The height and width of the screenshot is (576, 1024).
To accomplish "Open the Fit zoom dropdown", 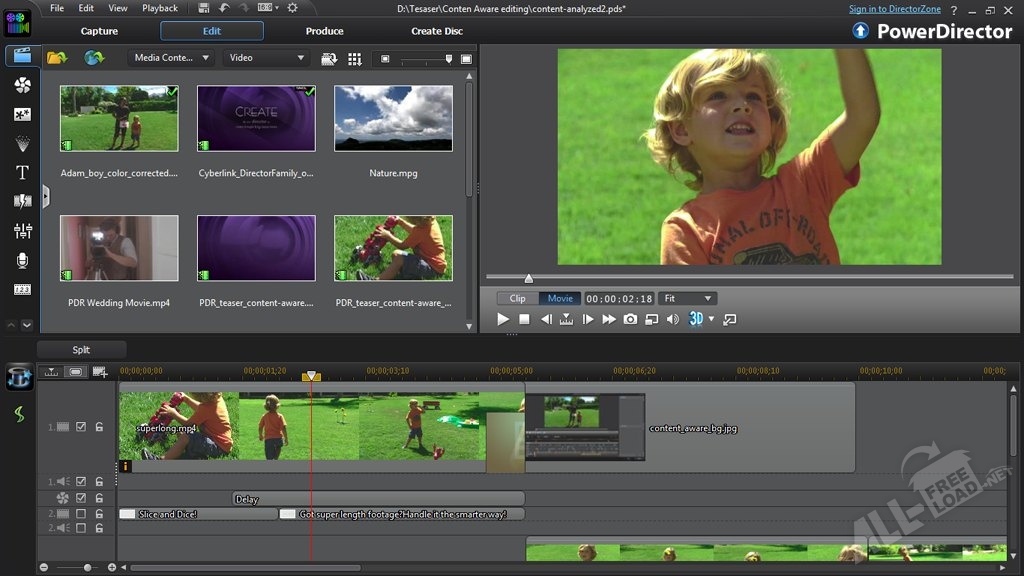I will click(x=689, y=298).
